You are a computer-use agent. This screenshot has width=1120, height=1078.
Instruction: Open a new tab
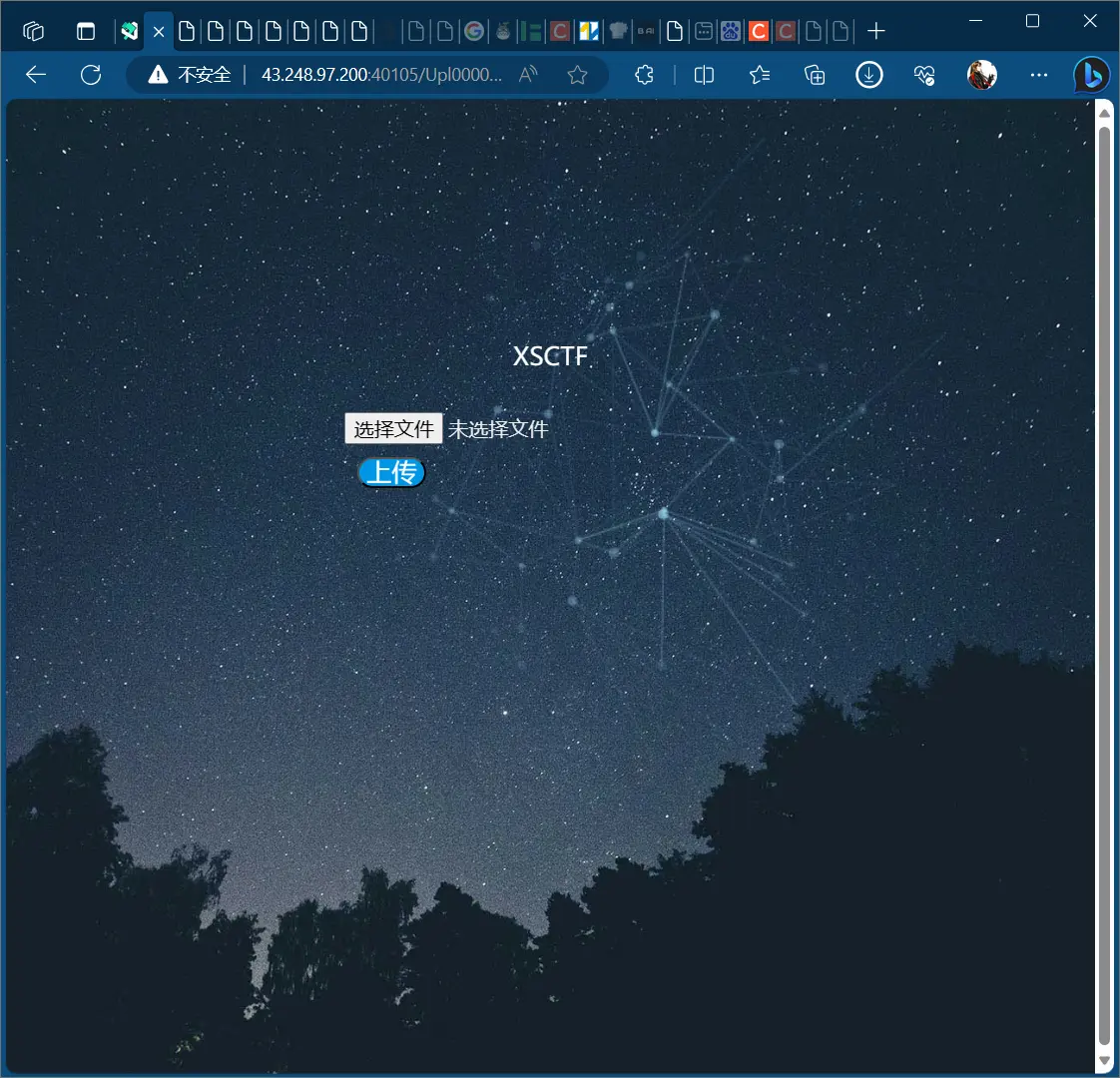coord(876,31)
